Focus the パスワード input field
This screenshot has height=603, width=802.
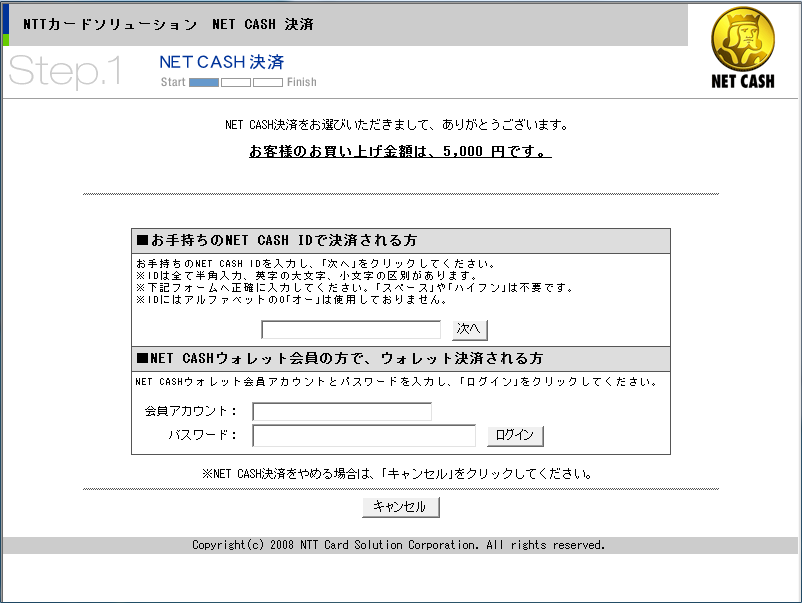tap(364, 435)
